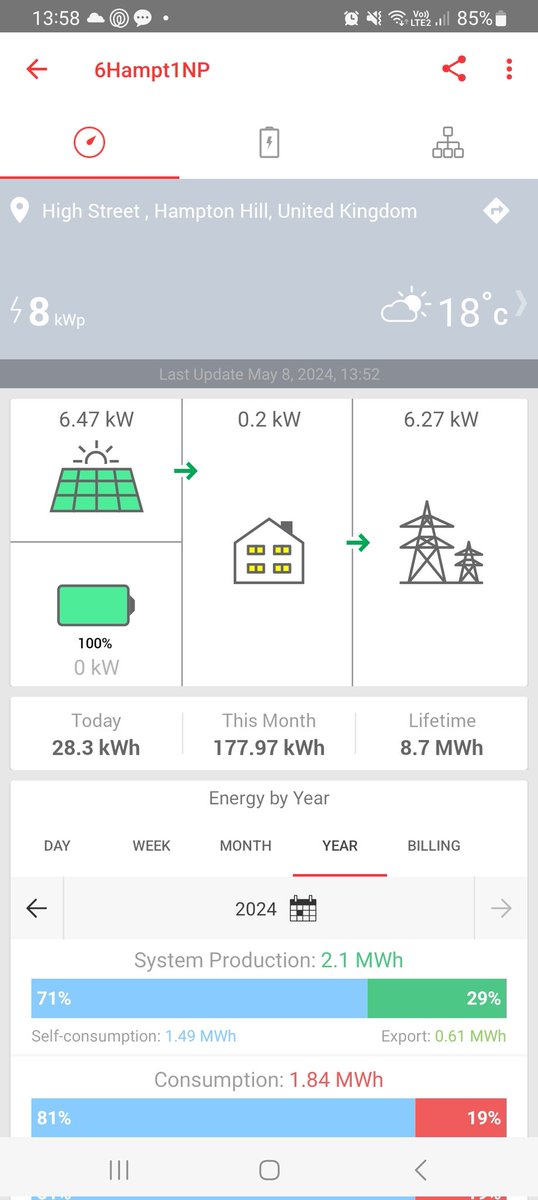Tap the status bar message notification icon
The image size is (538, 1200).
(143, 18)
